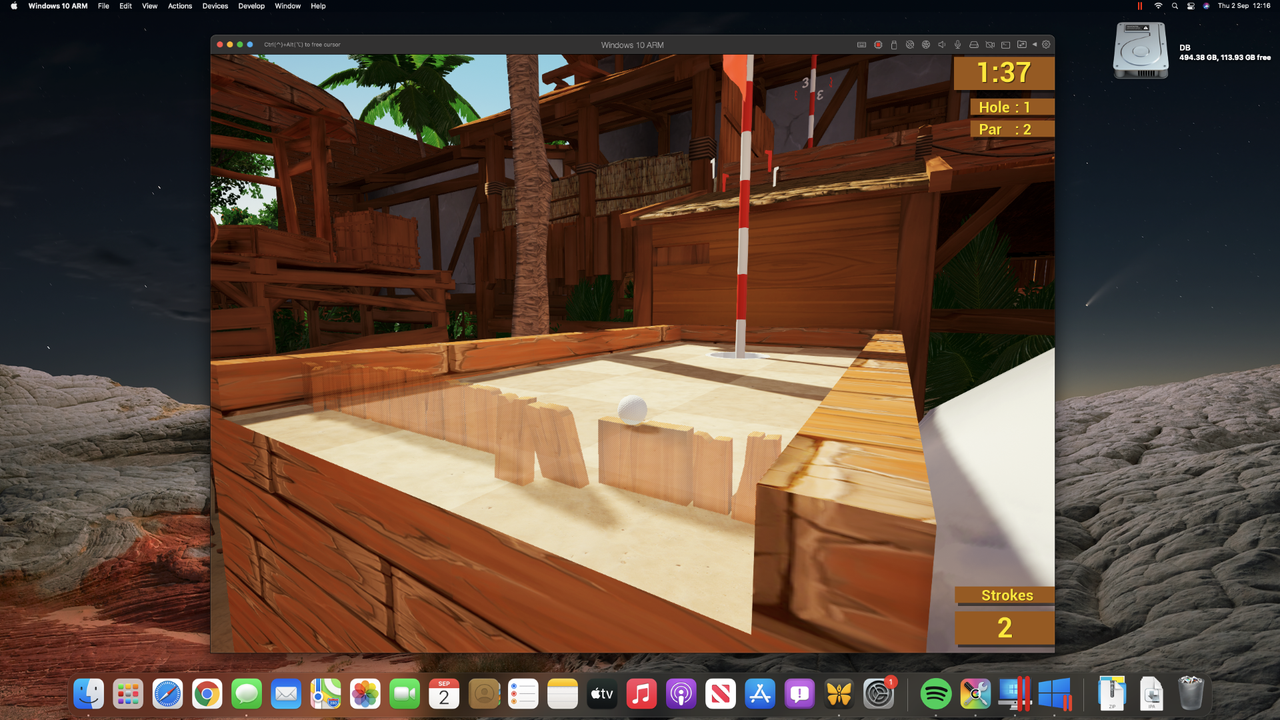Screen dimensions: 1280x720
Task: Open the File menu
Action: pos(103,6)
